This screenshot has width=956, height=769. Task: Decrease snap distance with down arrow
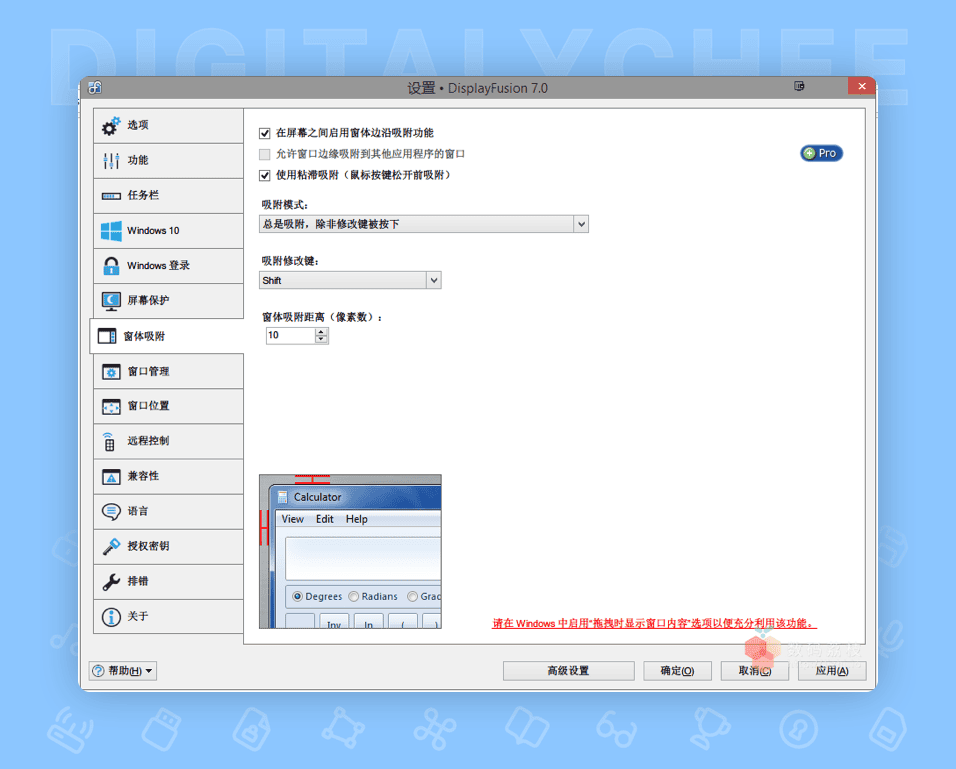[321, 339]
